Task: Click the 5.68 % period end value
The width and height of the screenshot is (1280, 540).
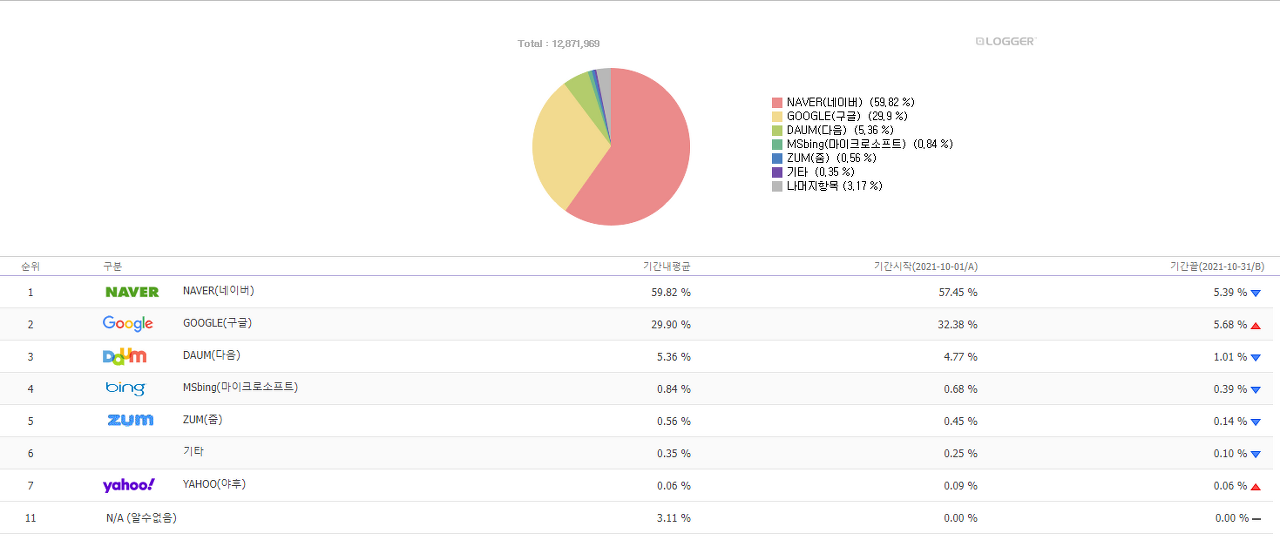Action: 1230,325
